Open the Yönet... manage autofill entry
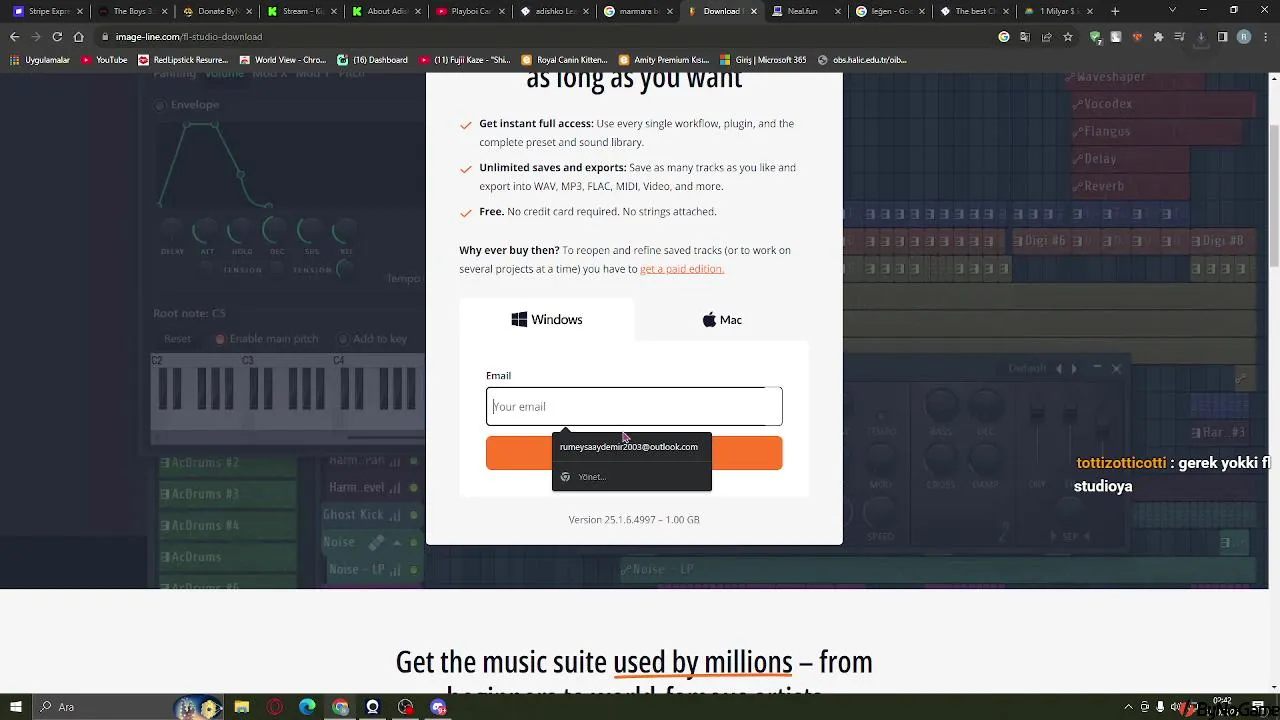Screen dimensions: 1280x720 [632, 477]
